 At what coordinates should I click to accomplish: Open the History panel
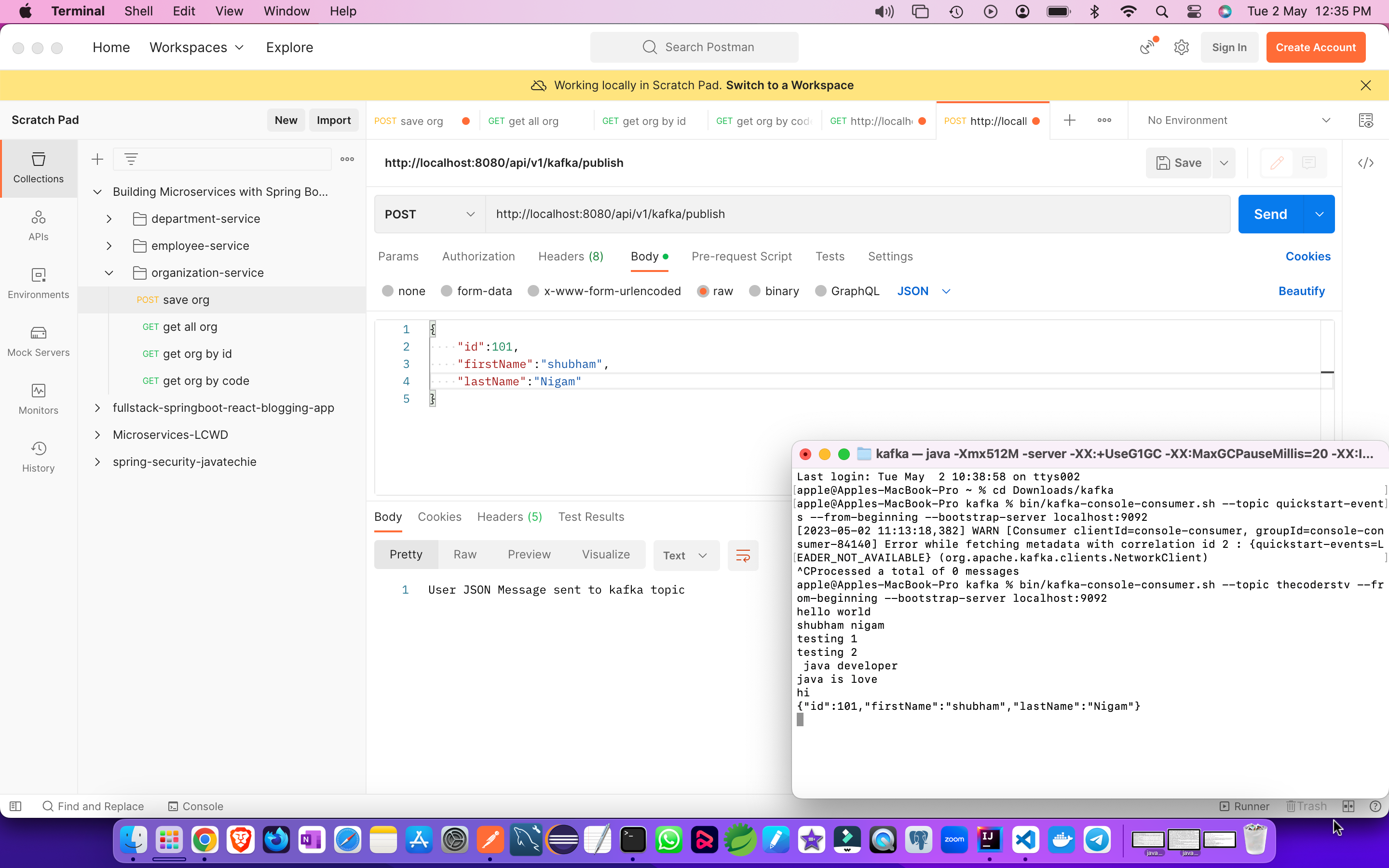(x=38, y=456)
